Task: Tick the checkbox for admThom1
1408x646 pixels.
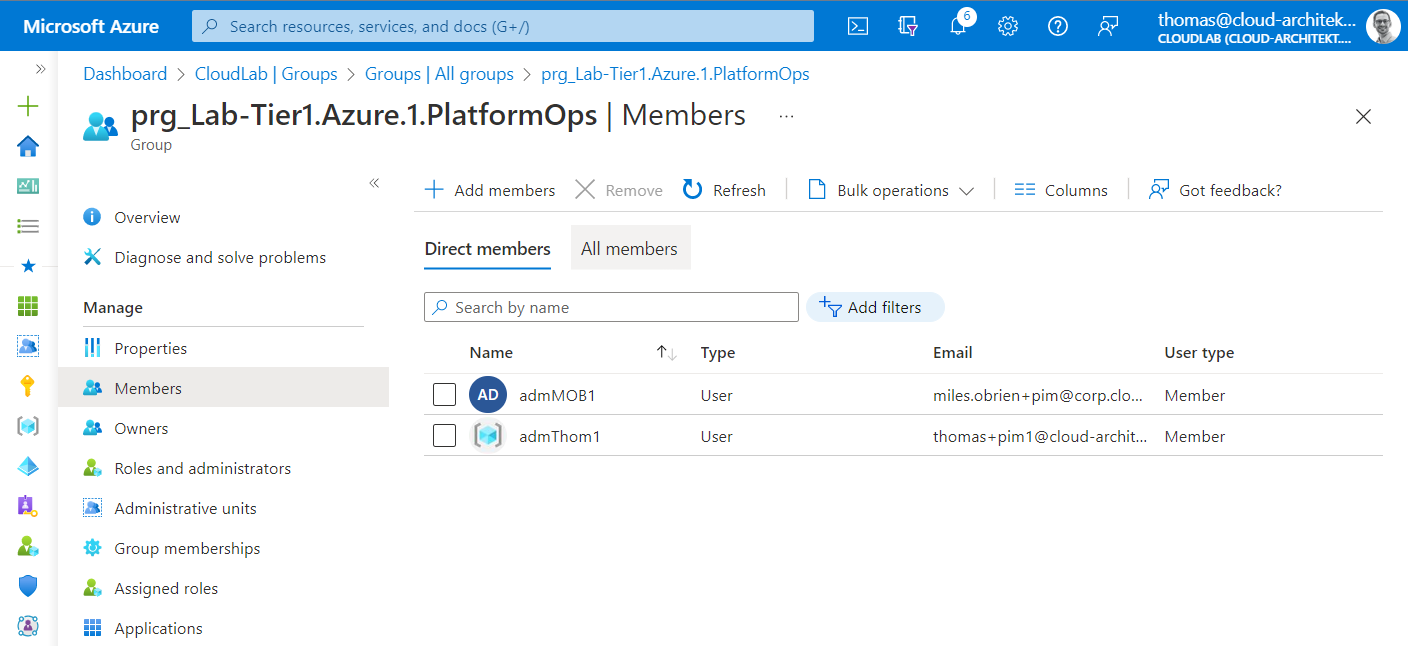Action: click(x=445, y=436)
